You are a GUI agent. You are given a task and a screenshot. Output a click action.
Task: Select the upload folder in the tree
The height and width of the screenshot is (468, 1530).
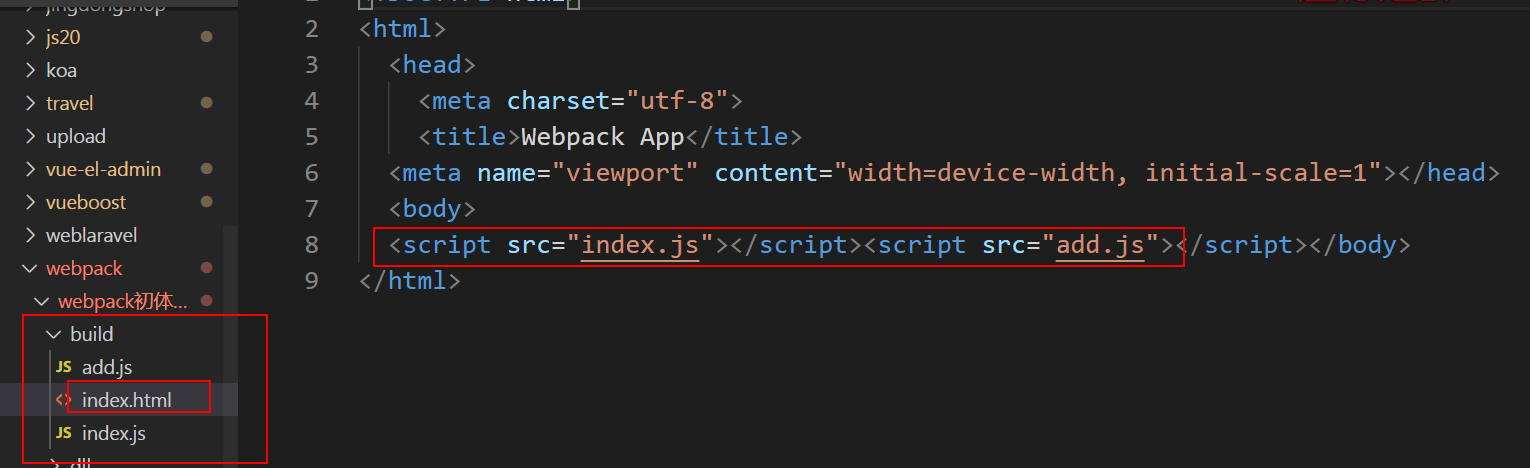tap(76, 136)
